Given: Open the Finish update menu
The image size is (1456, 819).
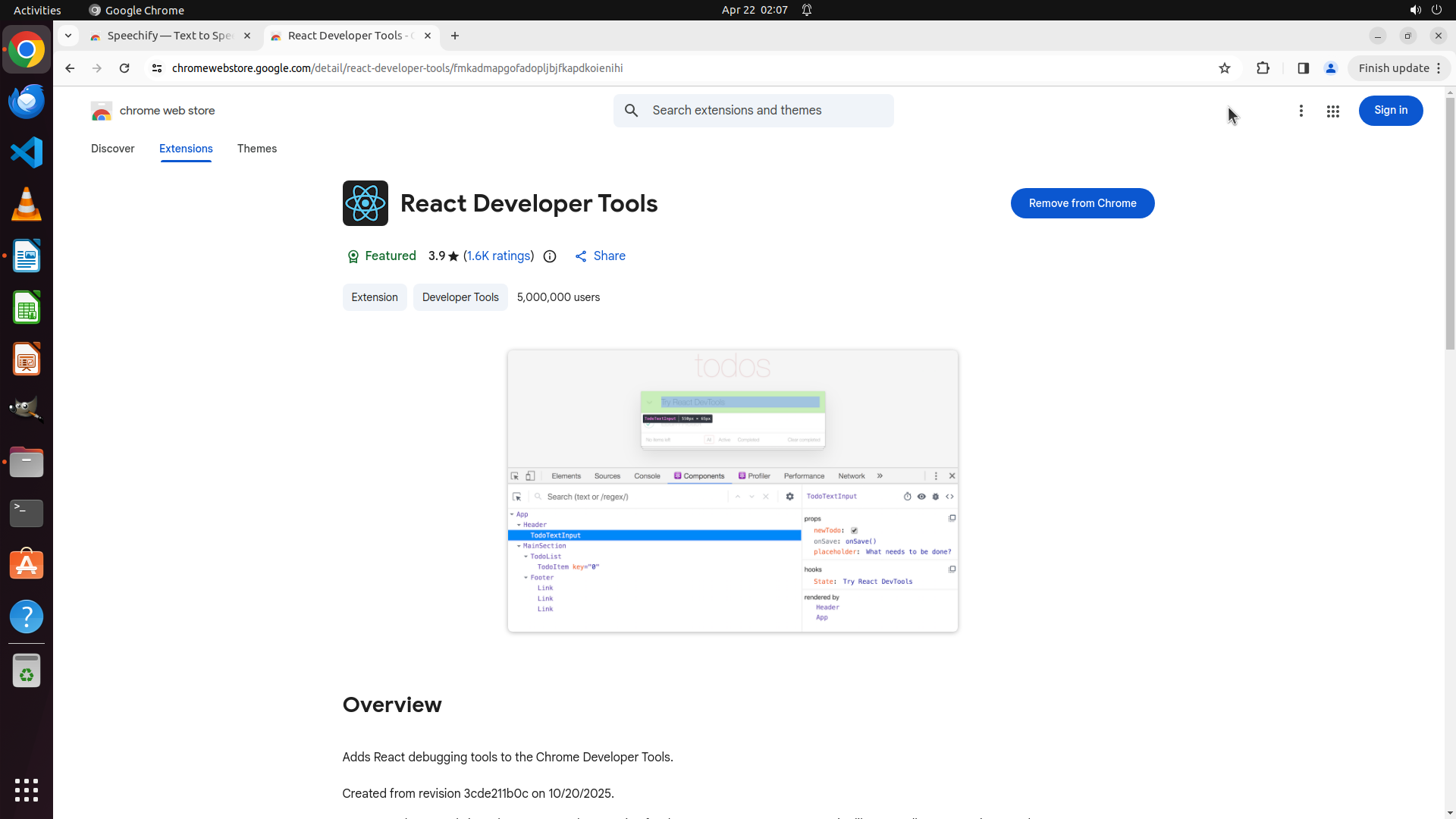Looking at the screenshot, I should pyautogui.click(x=1399, y=68).
